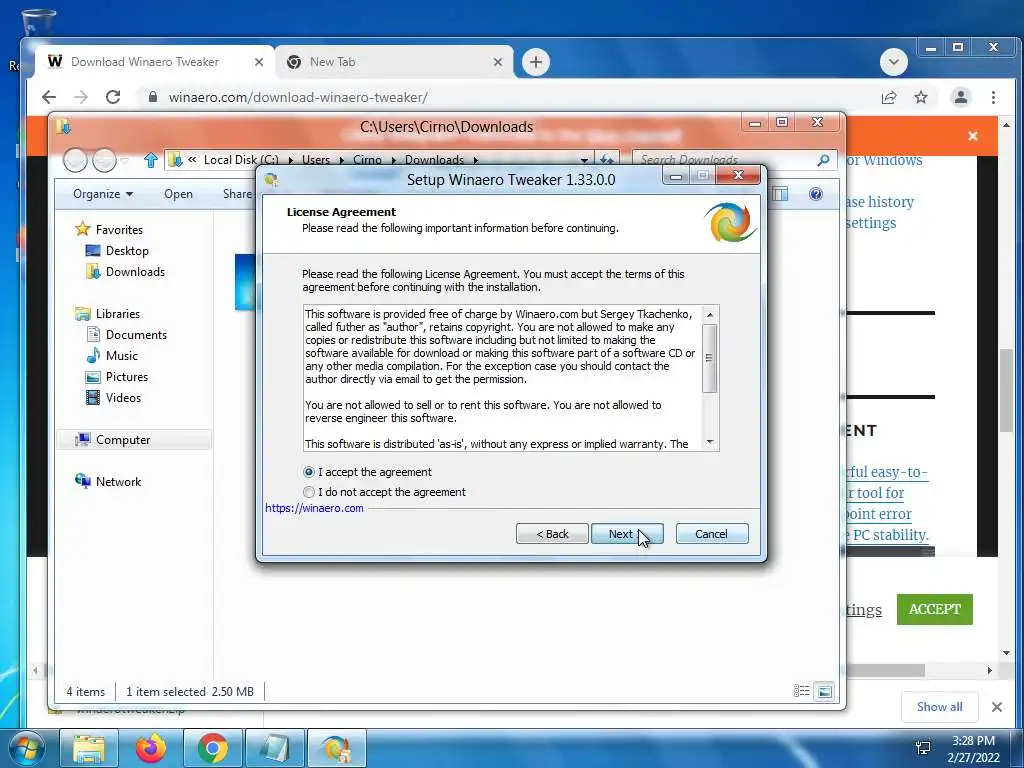Toggle the Explorer preview pane icon
The image size is (1024, 768).
(780, 194)
